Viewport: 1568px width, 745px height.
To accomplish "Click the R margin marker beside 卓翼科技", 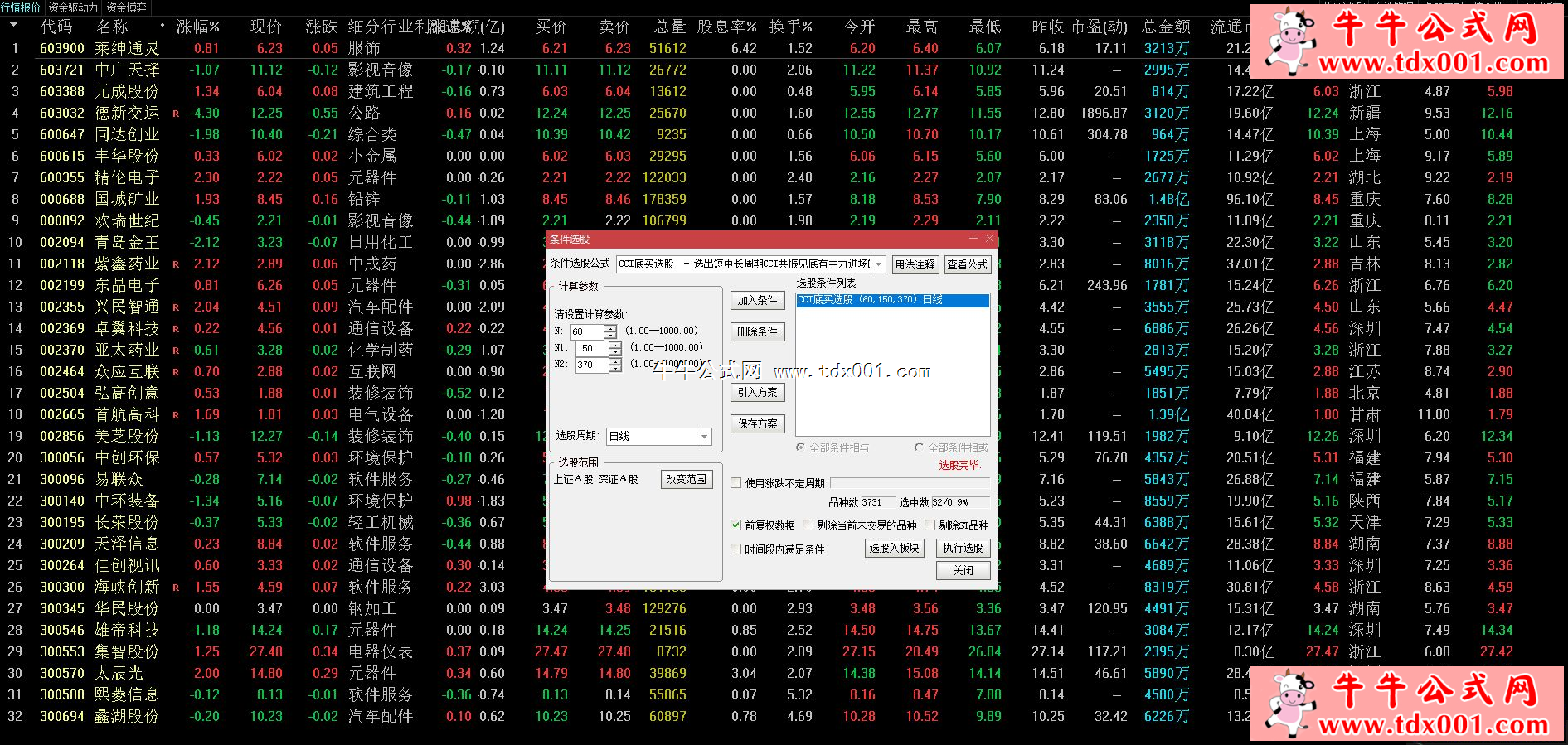I will pyautogui.click(x=176, y=329).
